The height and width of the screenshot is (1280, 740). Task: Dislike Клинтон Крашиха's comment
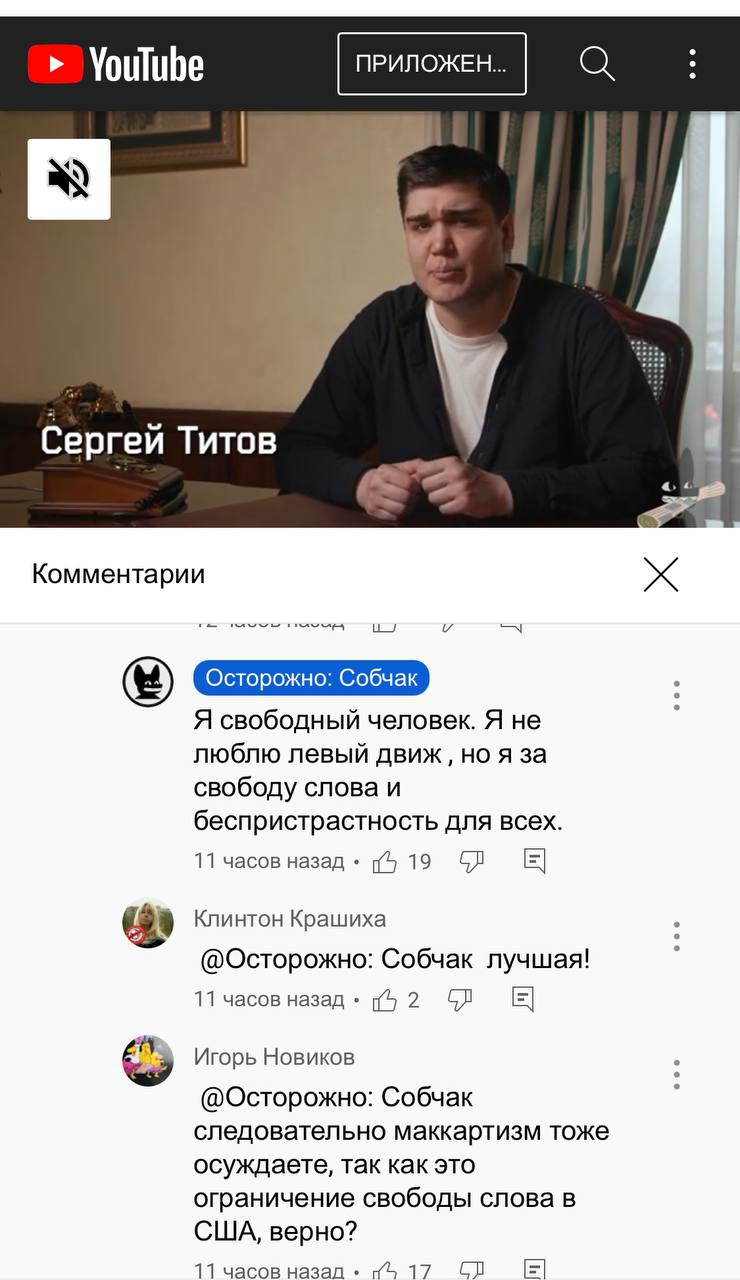coord(460,998)
